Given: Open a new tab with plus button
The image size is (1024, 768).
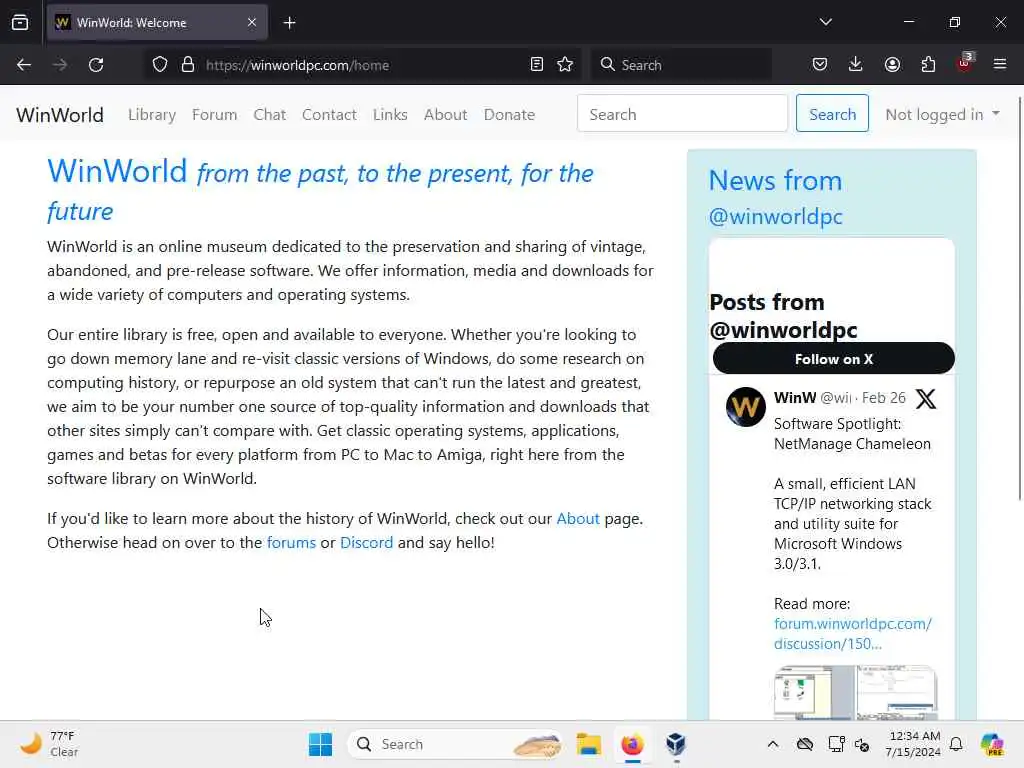Looking at the screenshot, I should coord(289,23).
